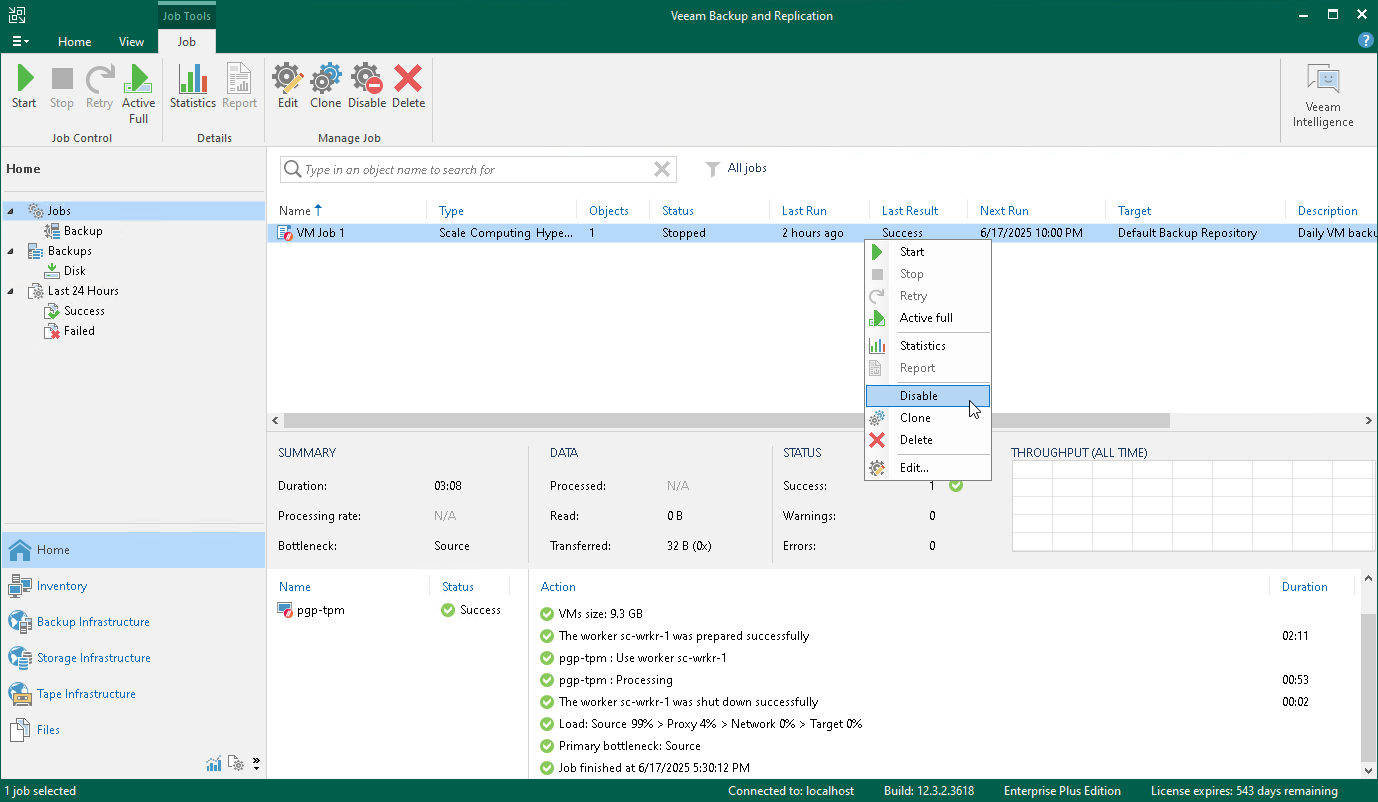Click the object name search field

477,170
